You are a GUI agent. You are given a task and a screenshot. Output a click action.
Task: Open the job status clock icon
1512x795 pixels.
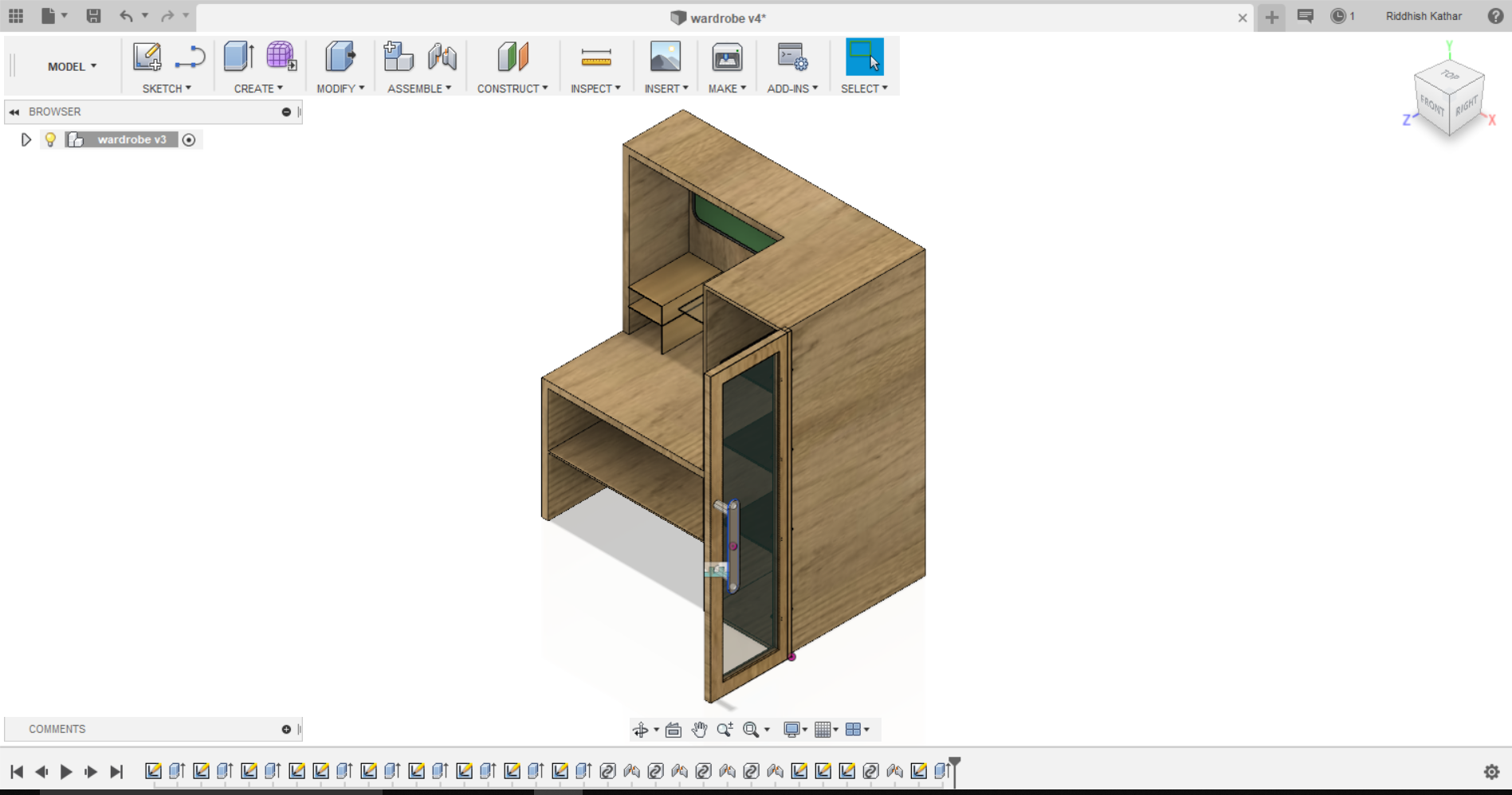click(x=1338, y=16)
